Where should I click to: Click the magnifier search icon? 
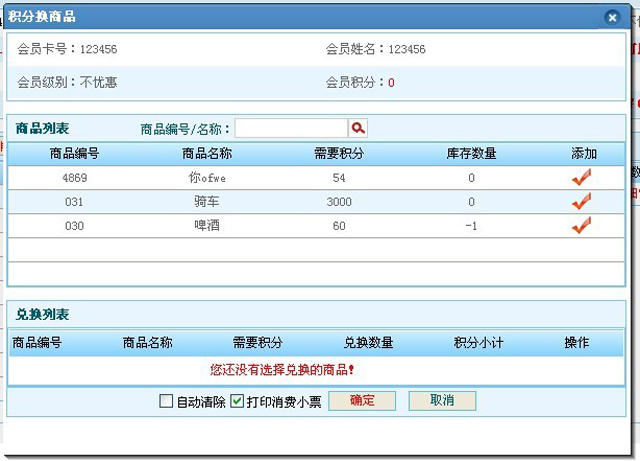(x=358, y=128)
